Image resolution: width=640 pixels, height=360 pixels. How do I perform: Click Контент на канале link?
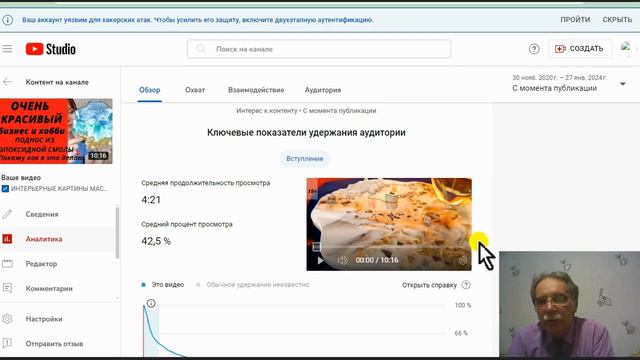click(57, 82)
